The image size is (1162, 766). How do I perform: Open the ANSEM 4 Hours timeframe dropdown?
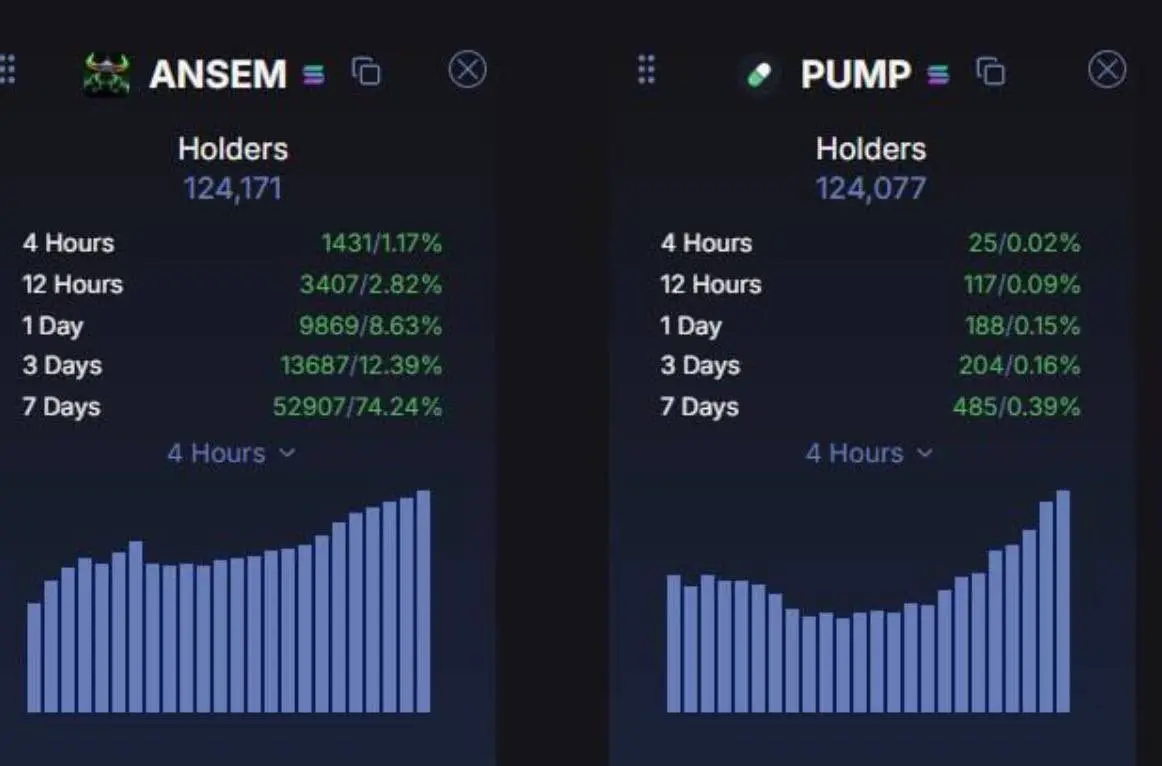pyautogui.click(x=231, y=453)
